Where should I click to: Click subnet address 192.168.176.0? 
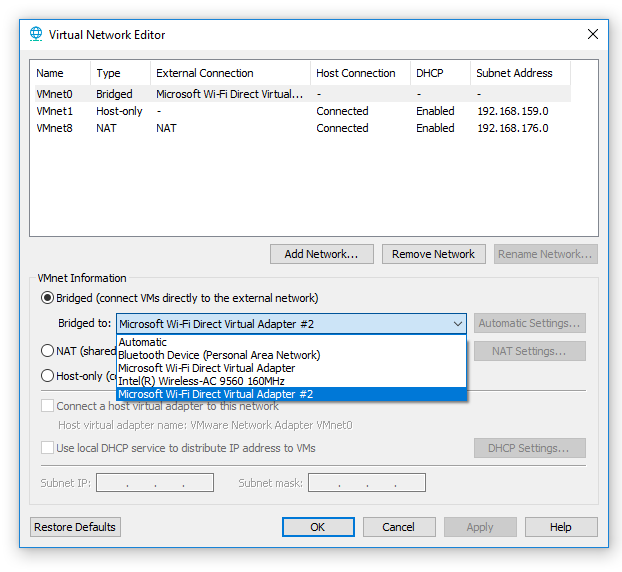coord(513,128)
